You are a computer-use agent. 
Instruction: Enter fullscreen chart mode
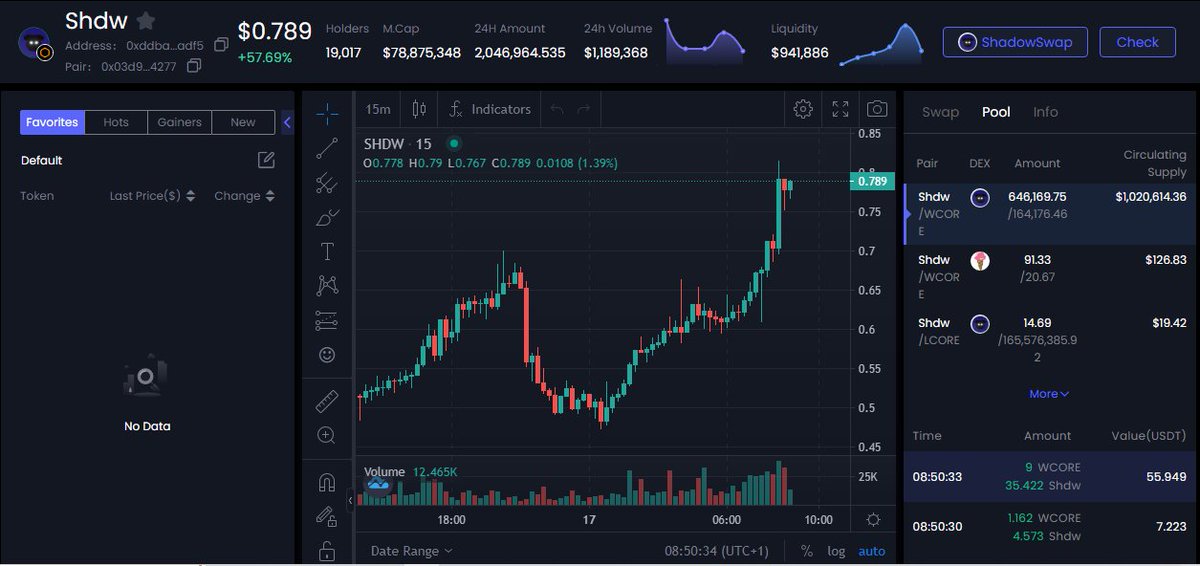[840, 109]
